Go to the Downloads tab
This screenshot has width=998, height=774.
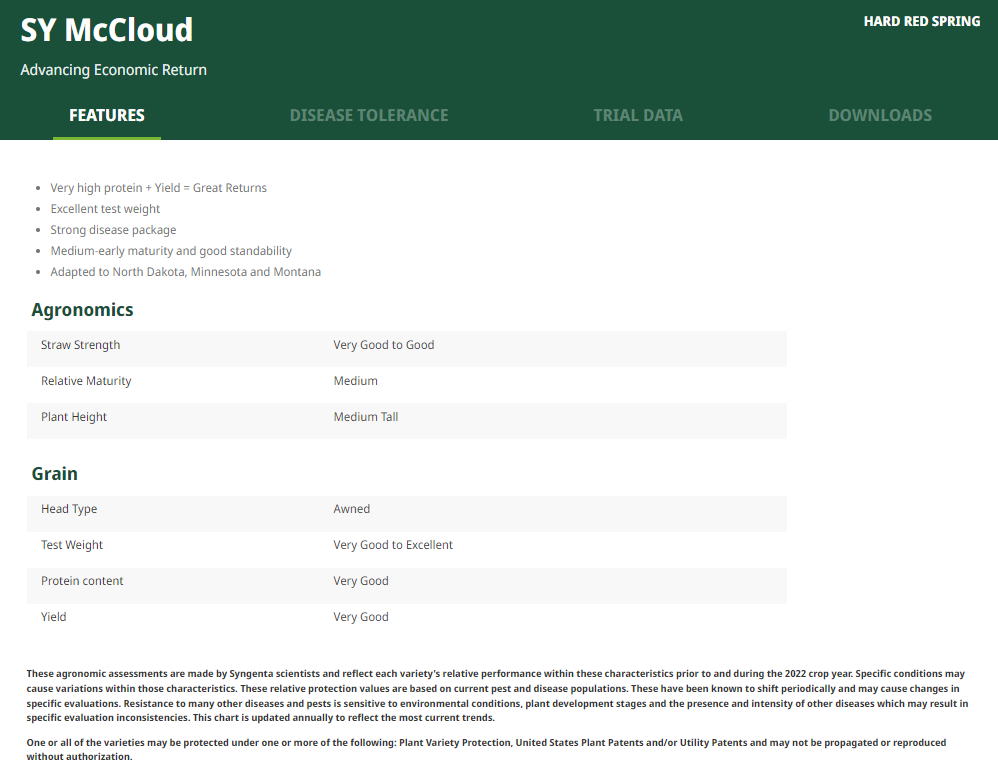[880, 115]
